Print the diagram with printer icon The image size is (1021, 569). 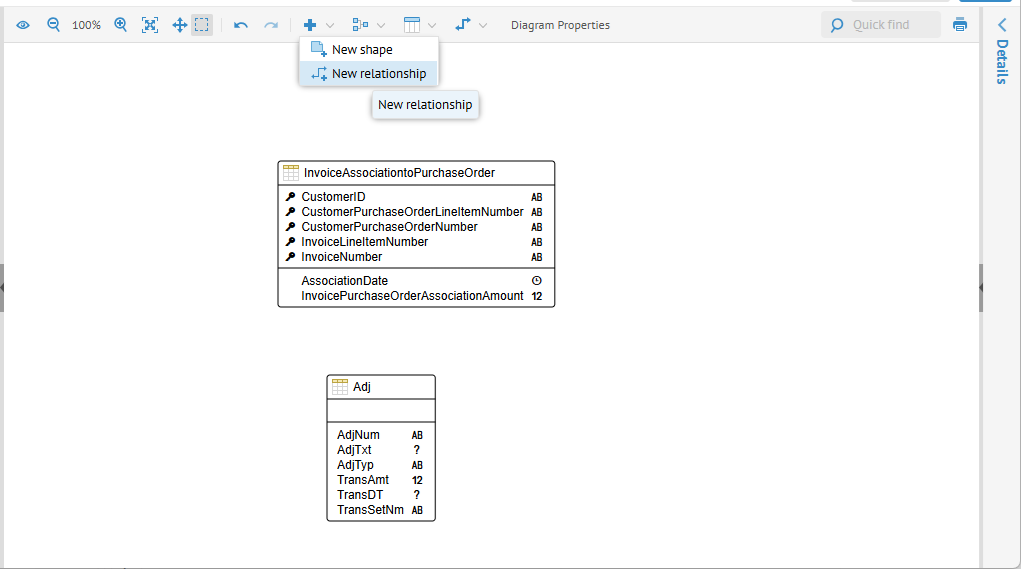tap(960, 25)
